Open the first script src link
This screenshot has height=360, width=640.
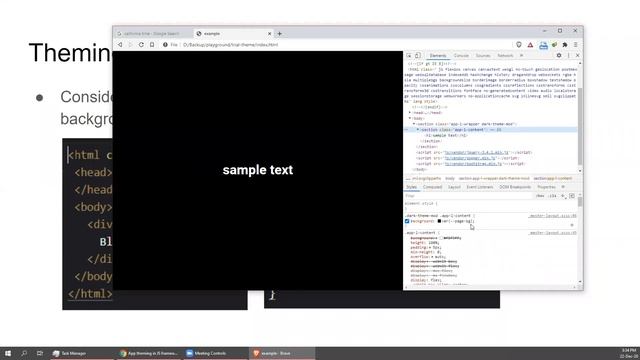click(477, 153)
